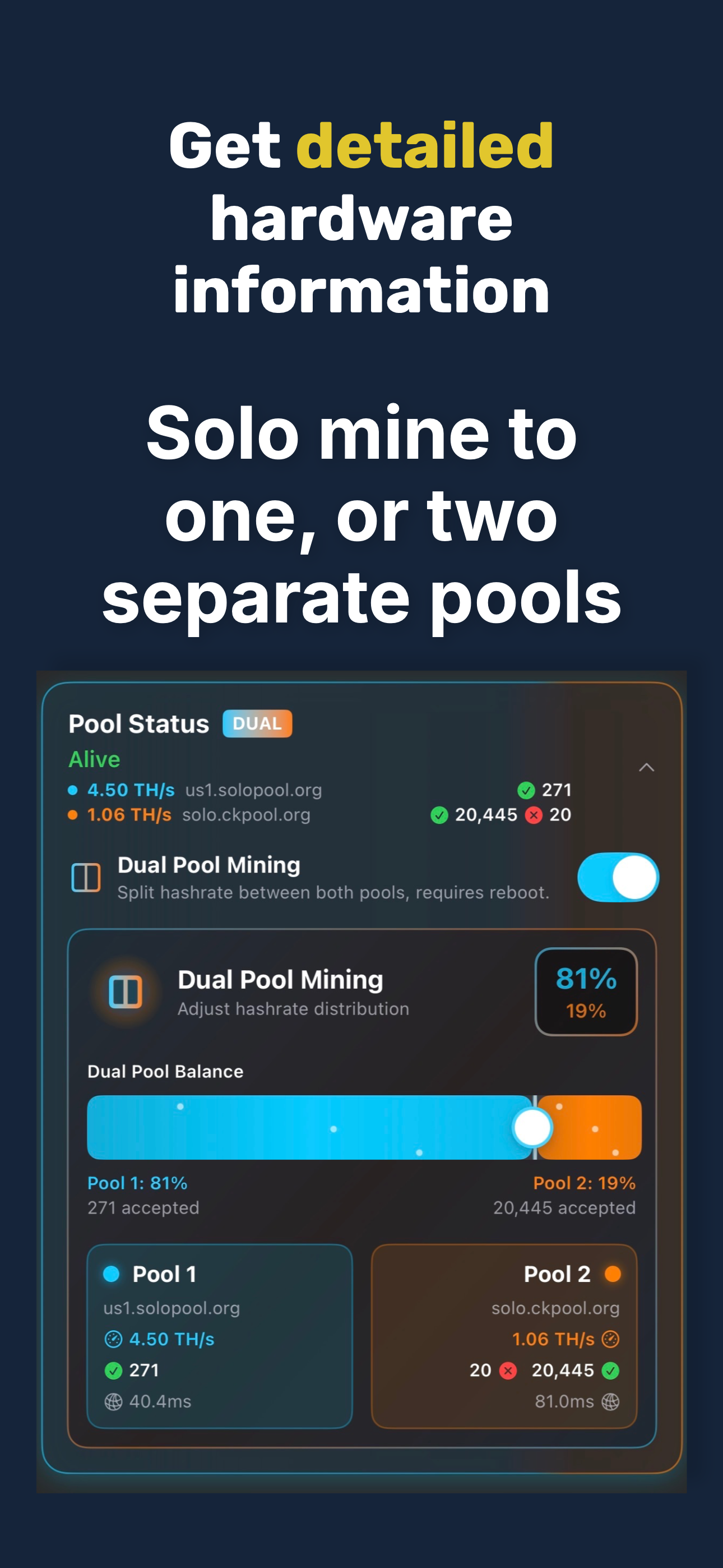The height and width of the screenshot is (1568, 723).
Task: Click the DUAL badge next to Pool Status
Action: [x=257, y=724]
